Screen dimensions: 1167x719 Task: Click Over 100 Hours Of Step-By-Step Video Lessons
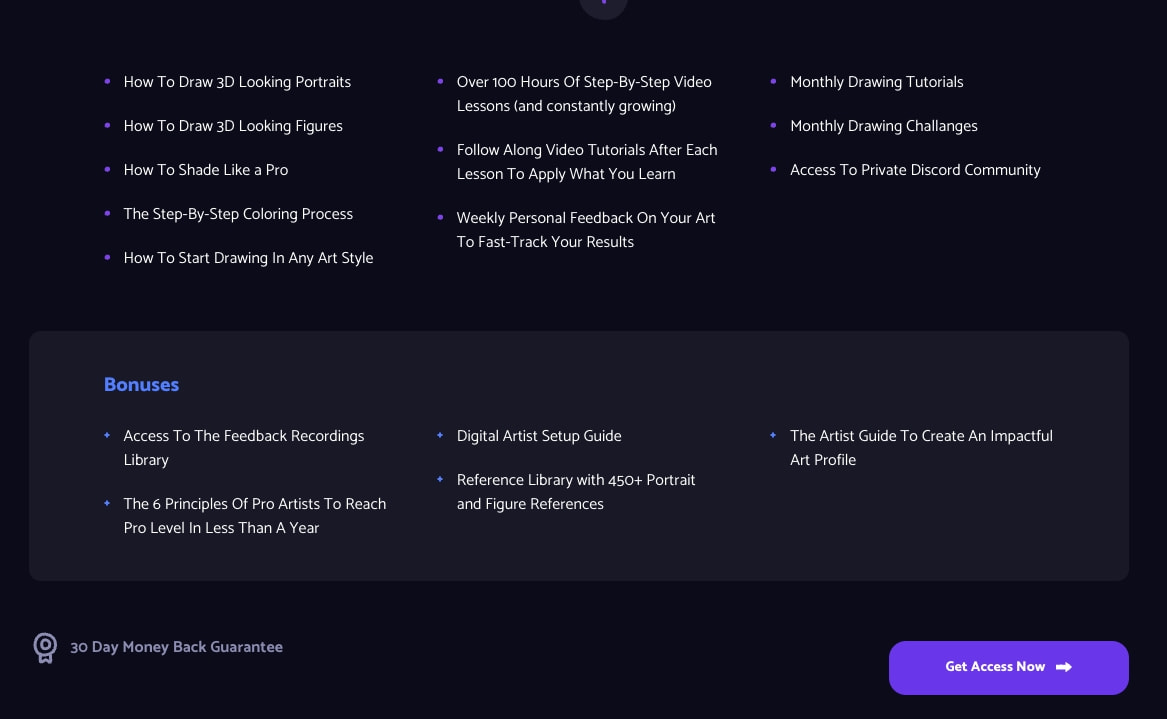(584, 94)
